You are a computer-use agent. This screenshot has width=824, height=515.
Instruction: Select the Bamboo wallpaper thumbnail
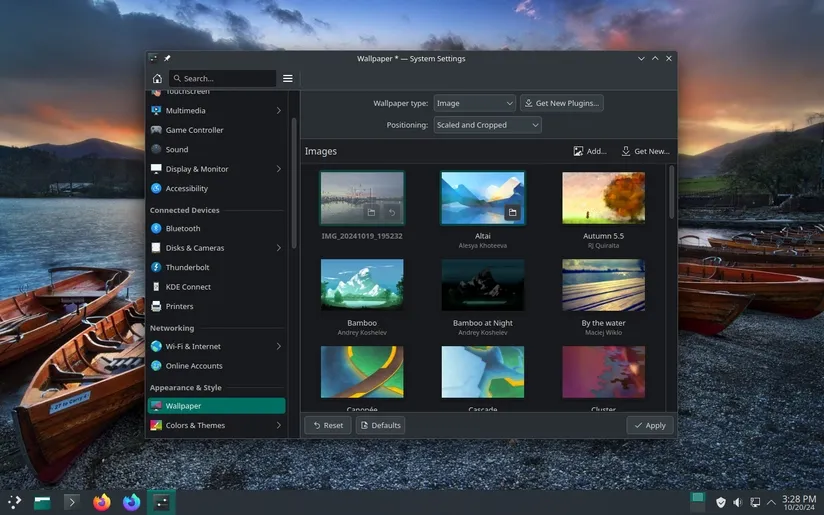pos(362,284)
